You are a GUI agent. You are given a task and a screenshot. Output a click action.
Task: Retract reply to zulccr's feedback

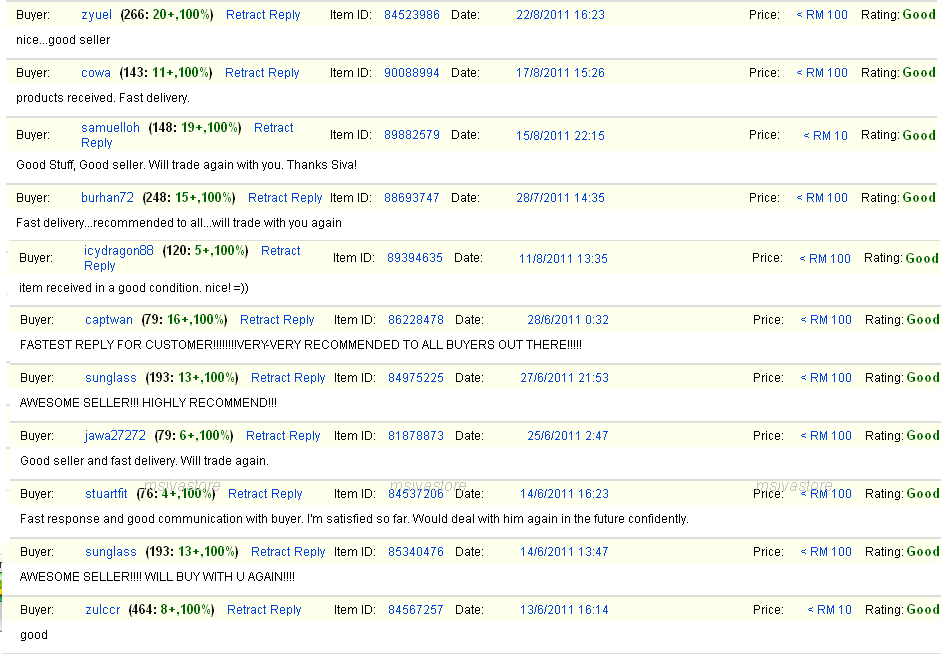coord(264,610)
